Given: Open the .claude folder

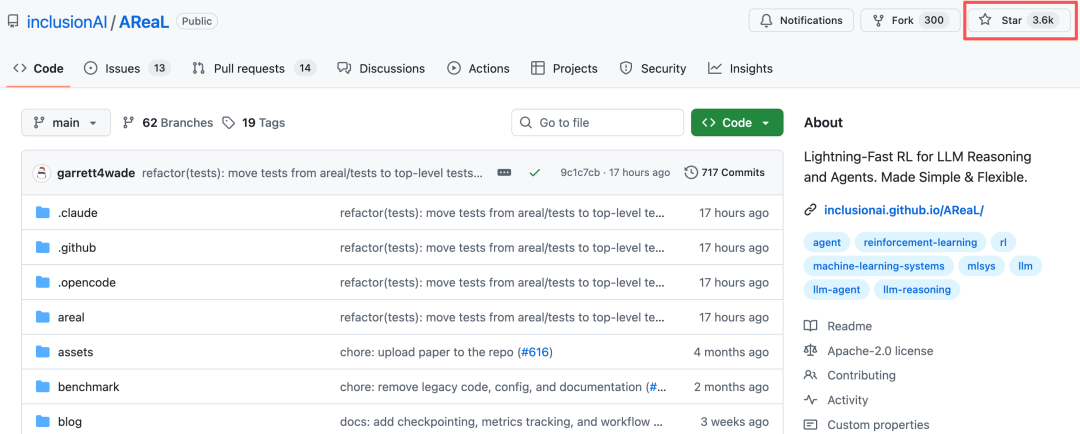Looking at the screenshot, I should (x=77, y=213).
